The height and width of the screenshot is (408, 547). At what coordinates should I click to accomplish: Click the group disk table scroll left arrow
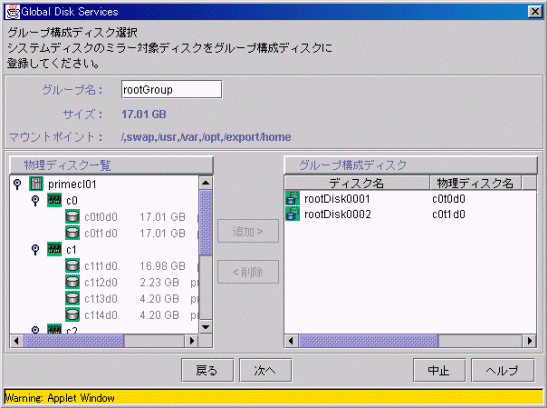coord(291,341)
